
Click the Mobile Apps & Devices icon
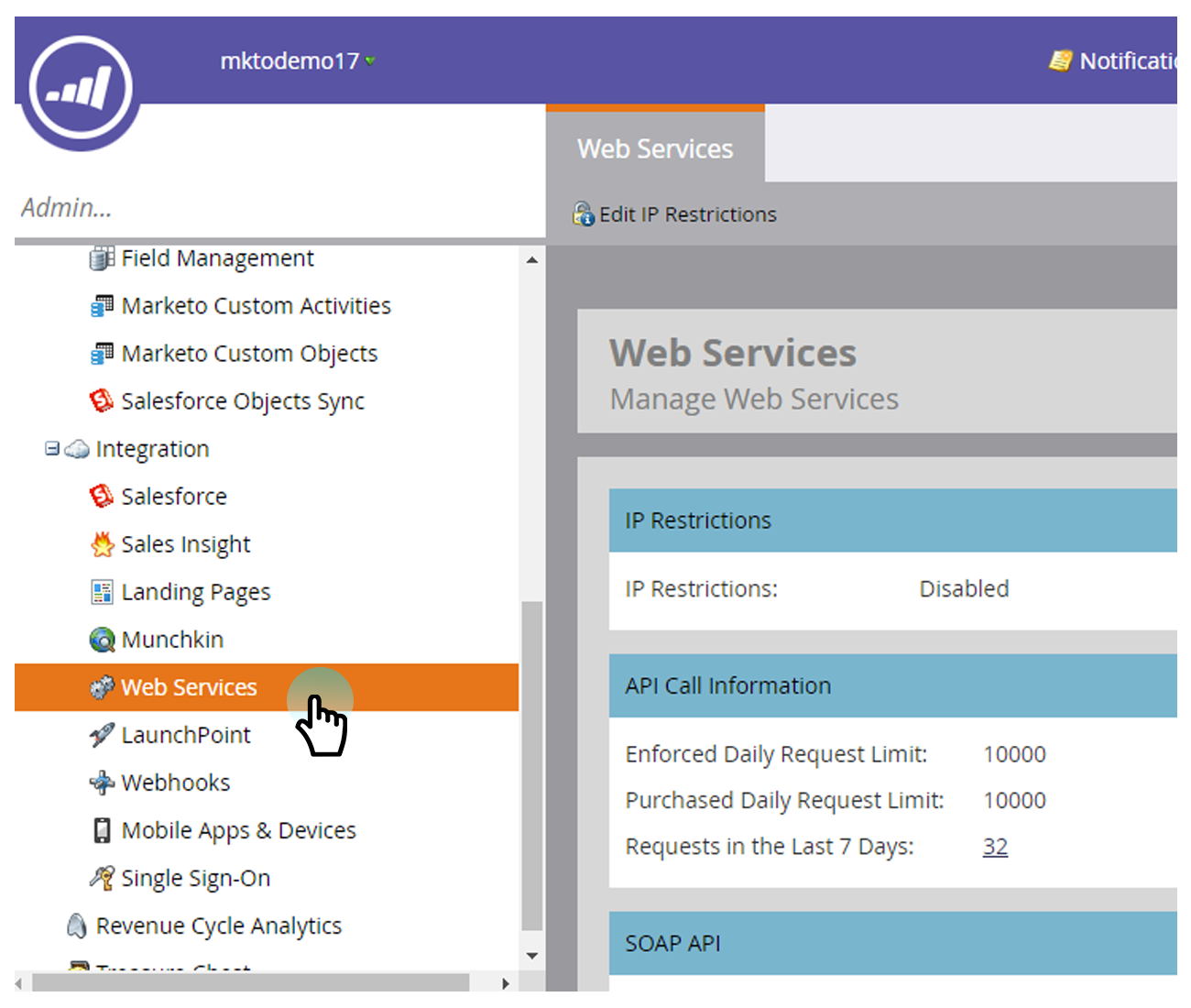tap(102, 830)
